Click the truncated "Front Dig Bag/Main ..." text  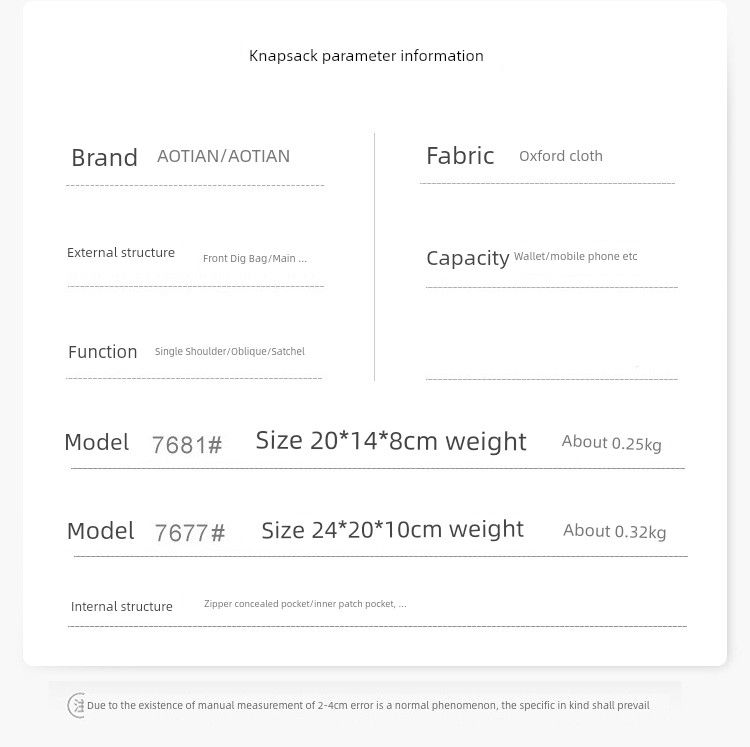click(x=255, y=258)
